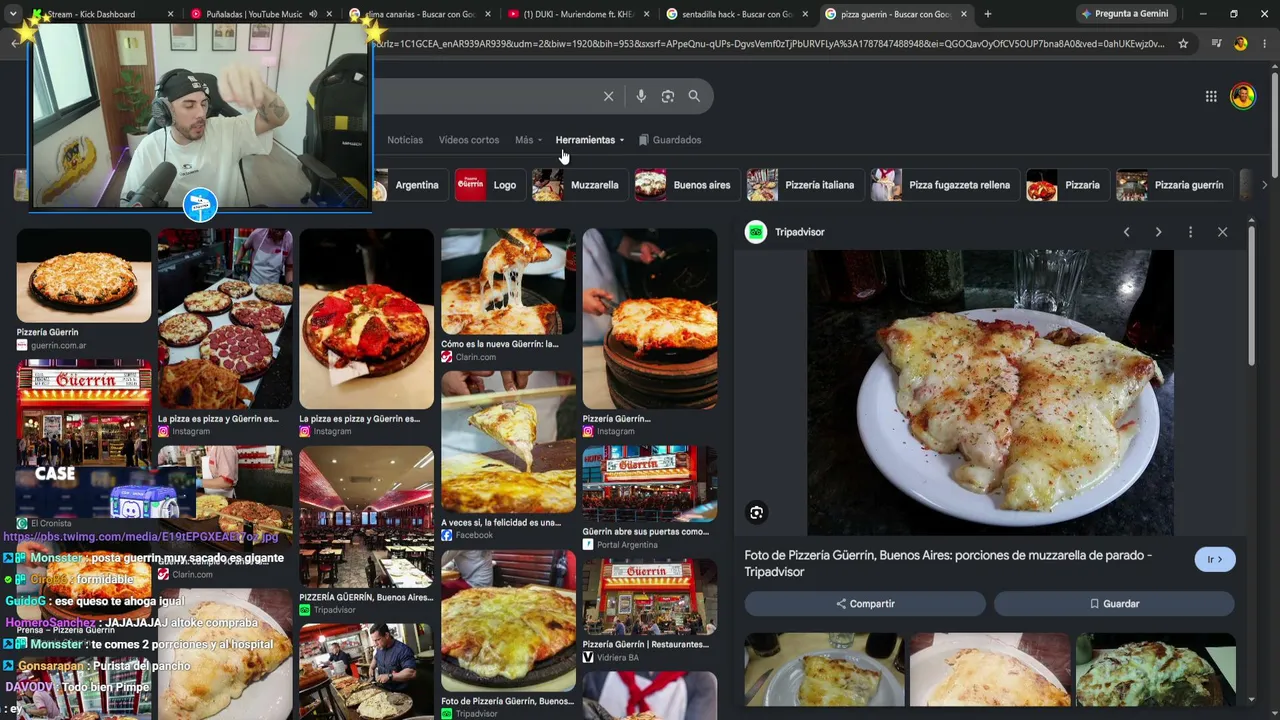Clear the Google search box text
The width and height of the screenshot is (1280, 720).
coord(608,96)
